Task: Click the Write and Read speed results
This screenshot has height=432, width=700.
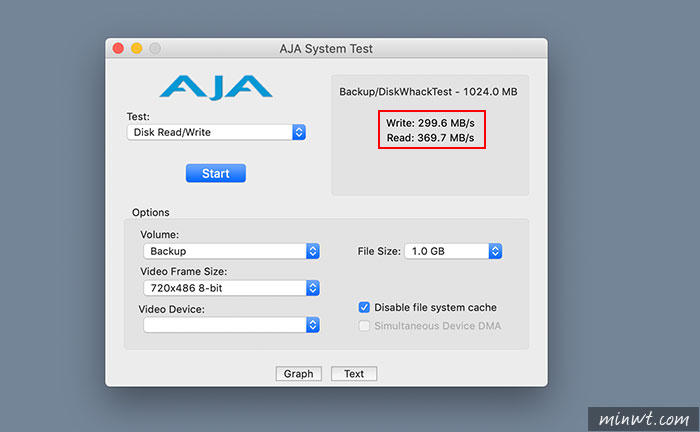Action: pos(430,130)
